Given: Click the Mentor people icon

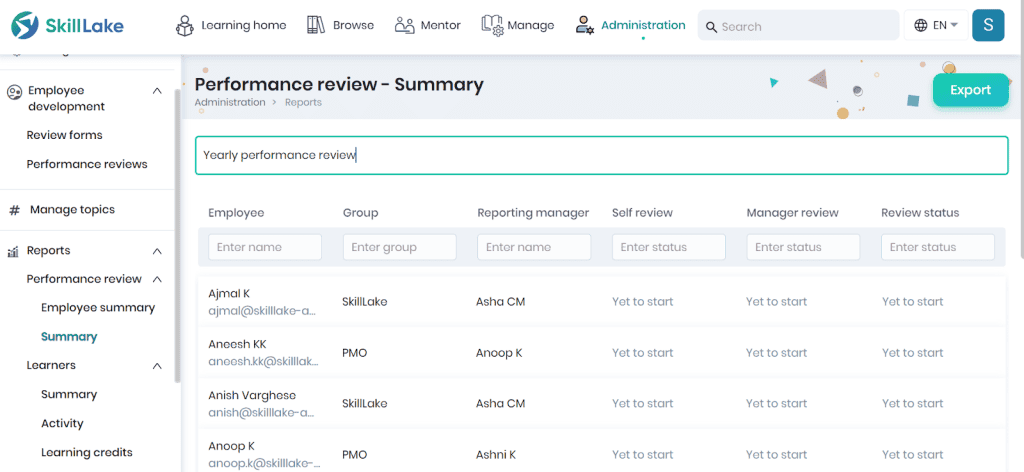Looking at the screenshot, I should point(405,25).
